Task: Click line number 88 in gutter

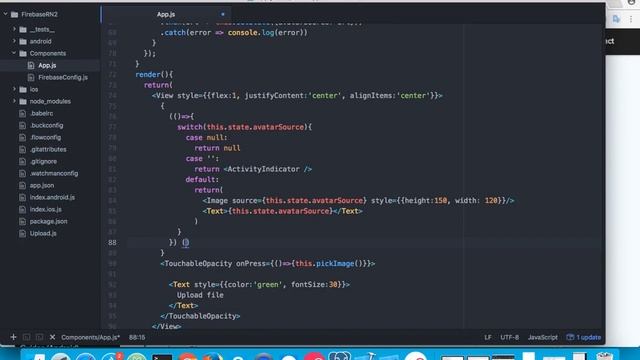Action: (112, 242)
